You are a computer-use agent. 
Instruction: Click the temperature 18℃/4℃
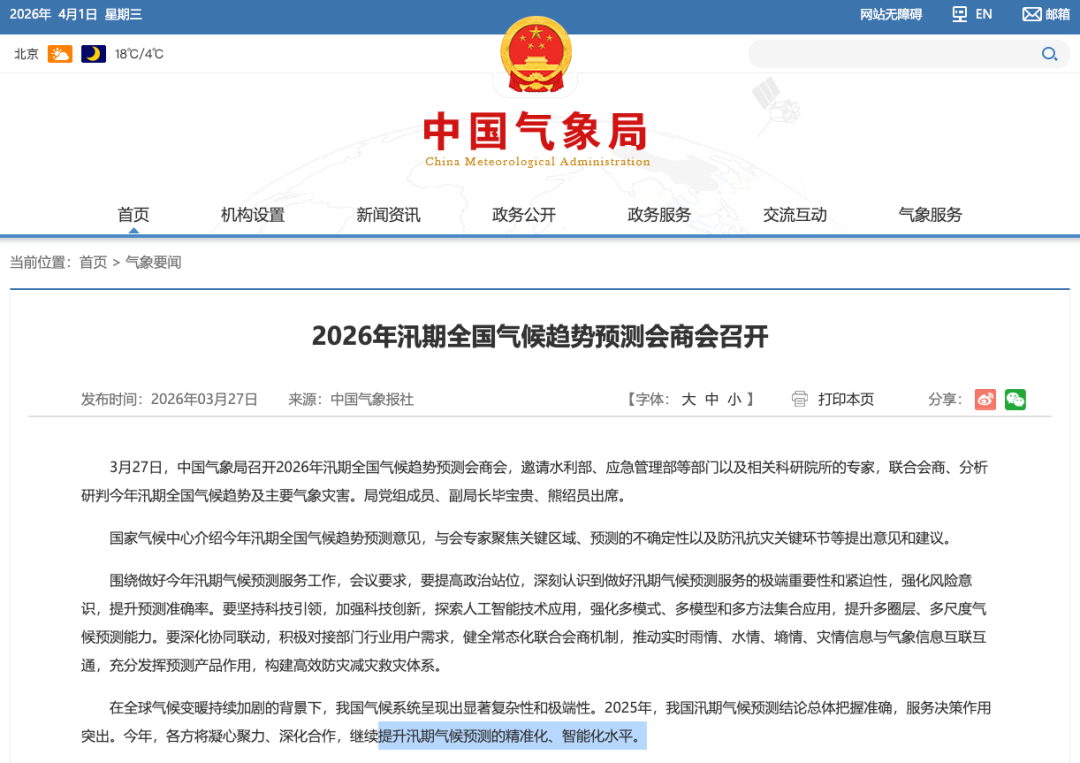[139, 54]
